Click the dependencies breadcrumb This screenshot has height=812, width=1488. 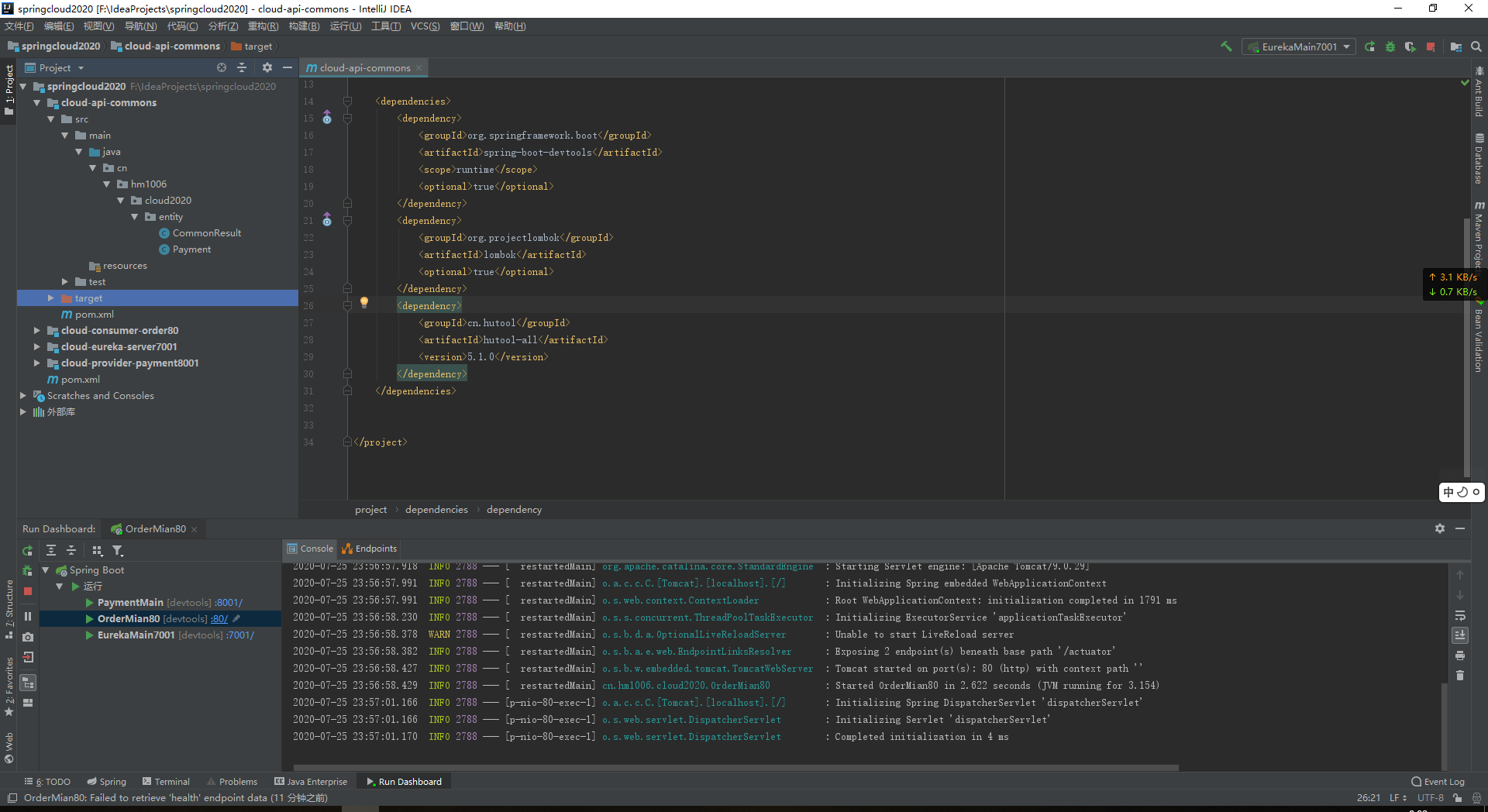pos(436,509)
